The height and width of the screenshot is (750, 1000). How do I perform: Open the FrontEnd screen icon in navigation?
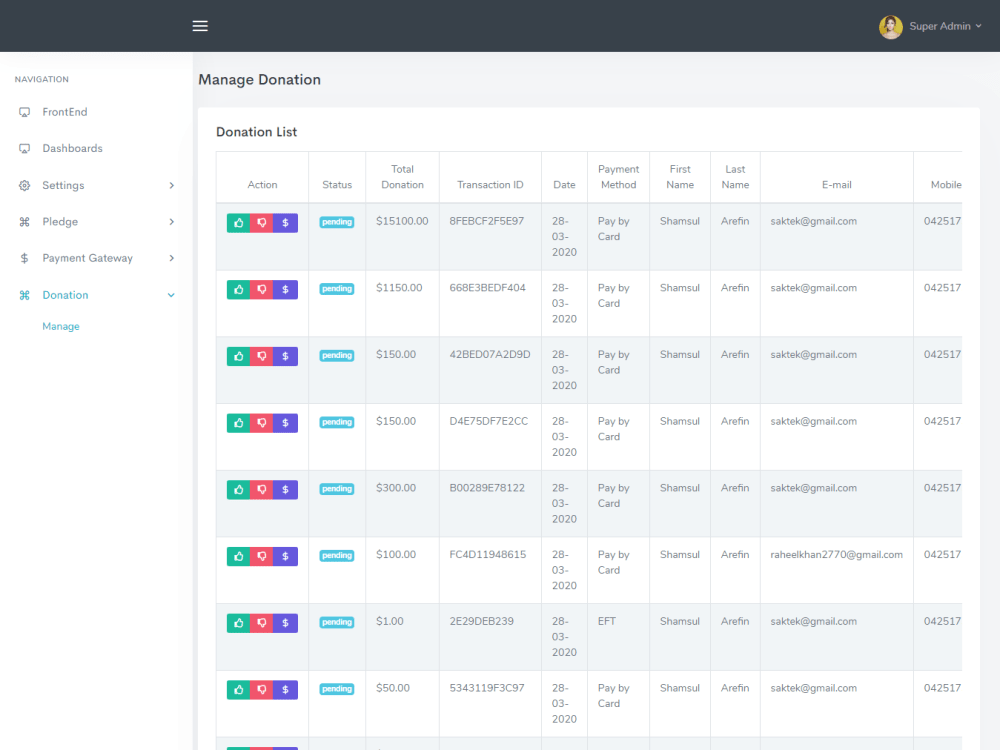(24, 111)
